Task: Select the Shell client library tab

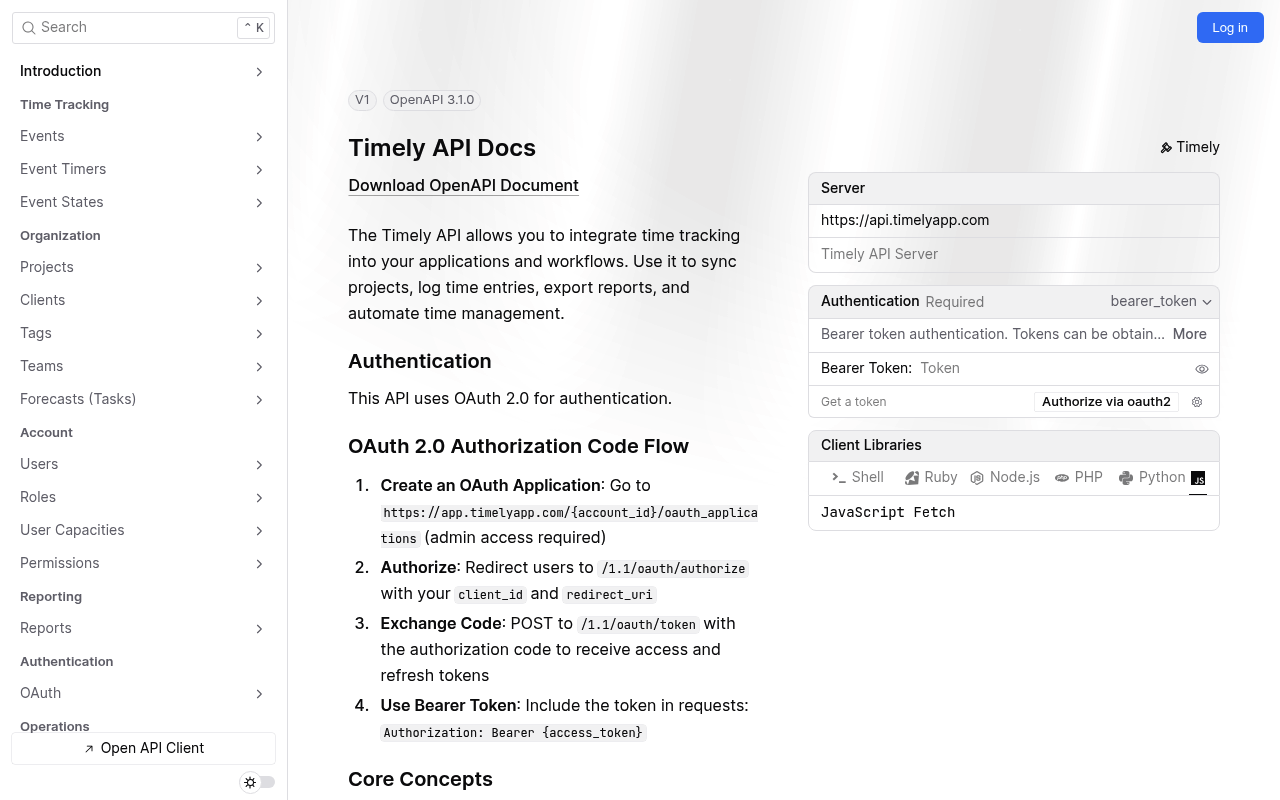Action: [858, 477]
